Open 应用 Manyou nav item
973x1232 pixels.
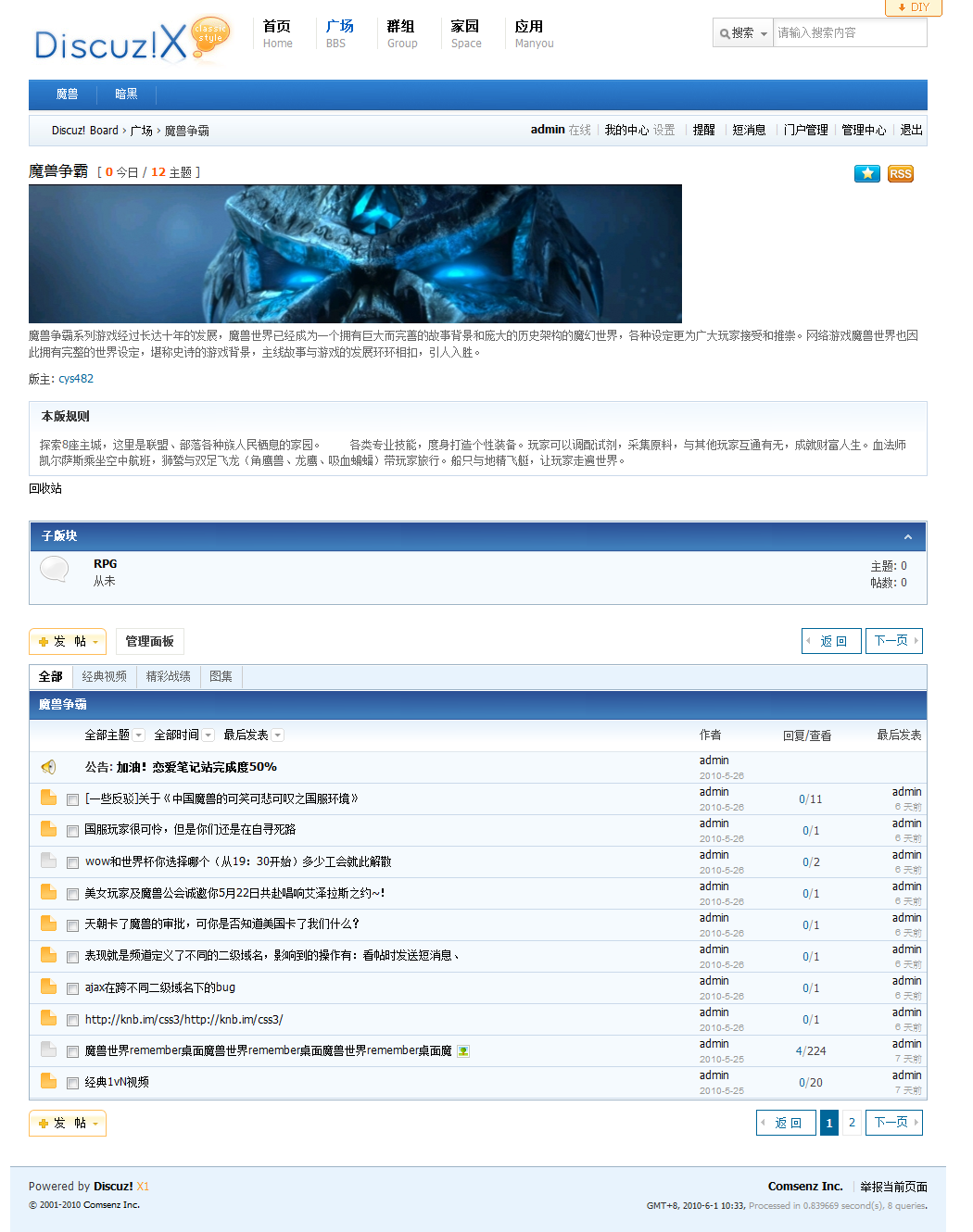[534, 33]
